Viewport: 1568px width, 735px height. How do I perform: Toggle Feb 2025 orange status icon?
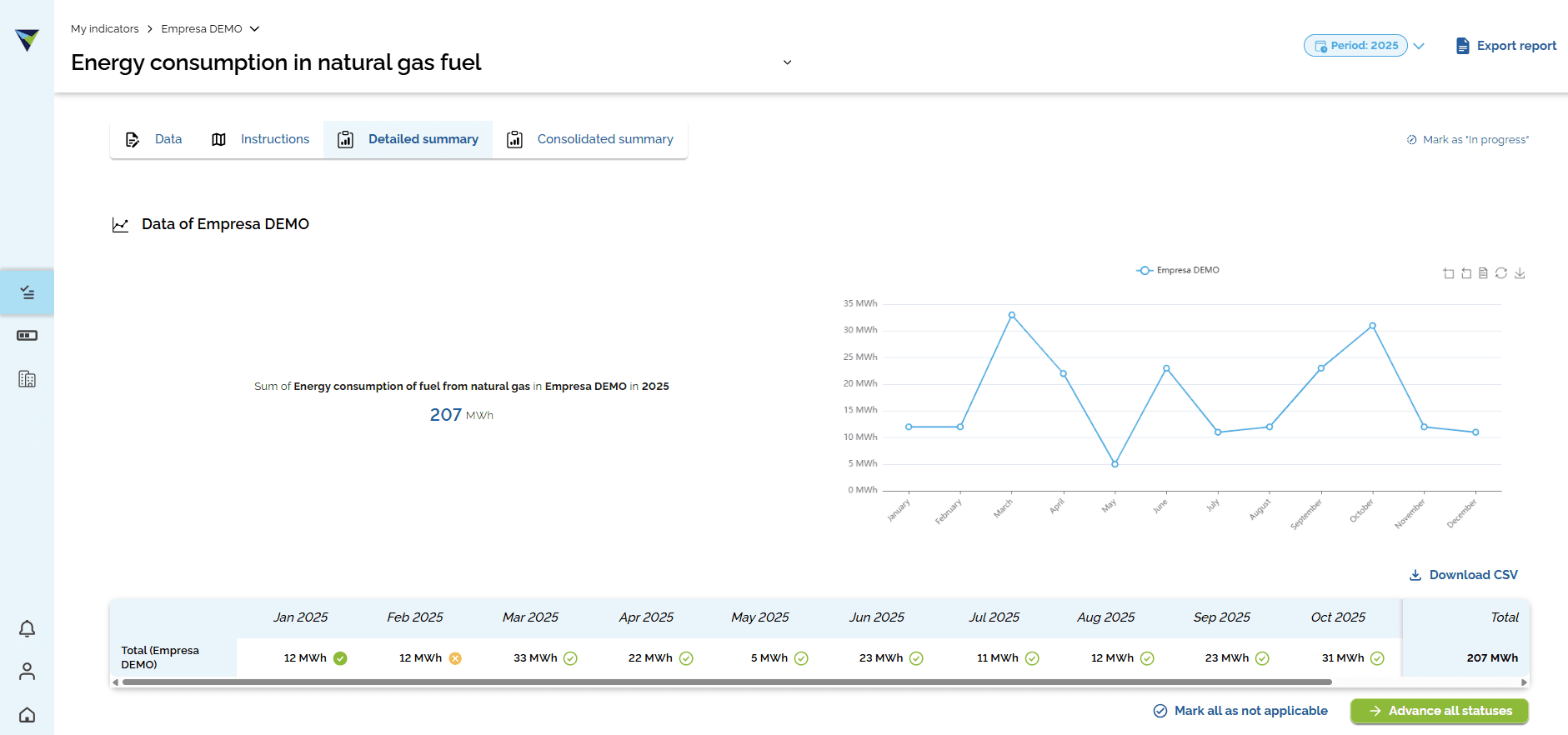coord(455,658)
